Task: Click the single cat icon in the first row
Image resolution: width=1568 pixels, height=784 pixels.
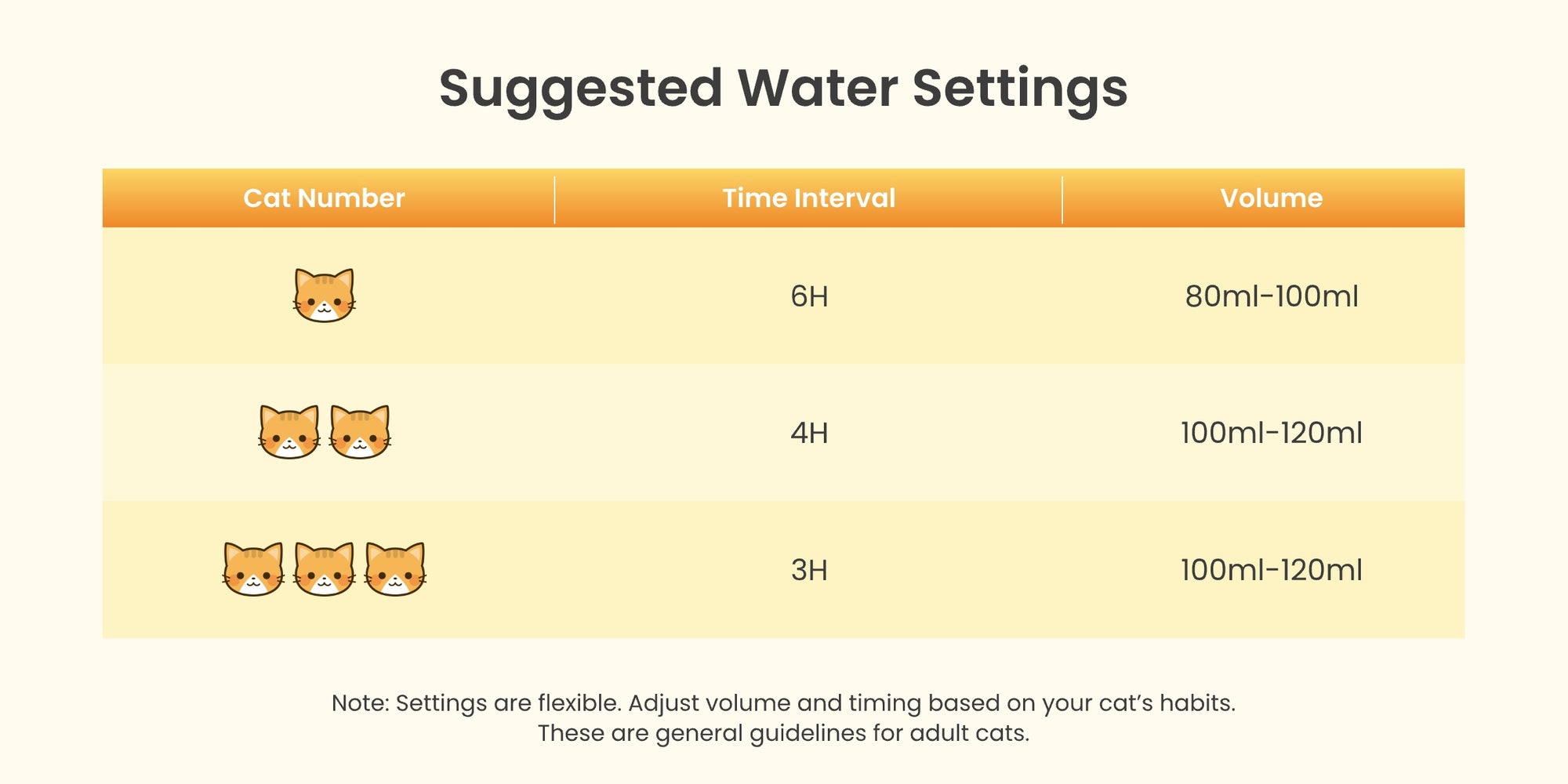Action: click(x=324, y=296)
